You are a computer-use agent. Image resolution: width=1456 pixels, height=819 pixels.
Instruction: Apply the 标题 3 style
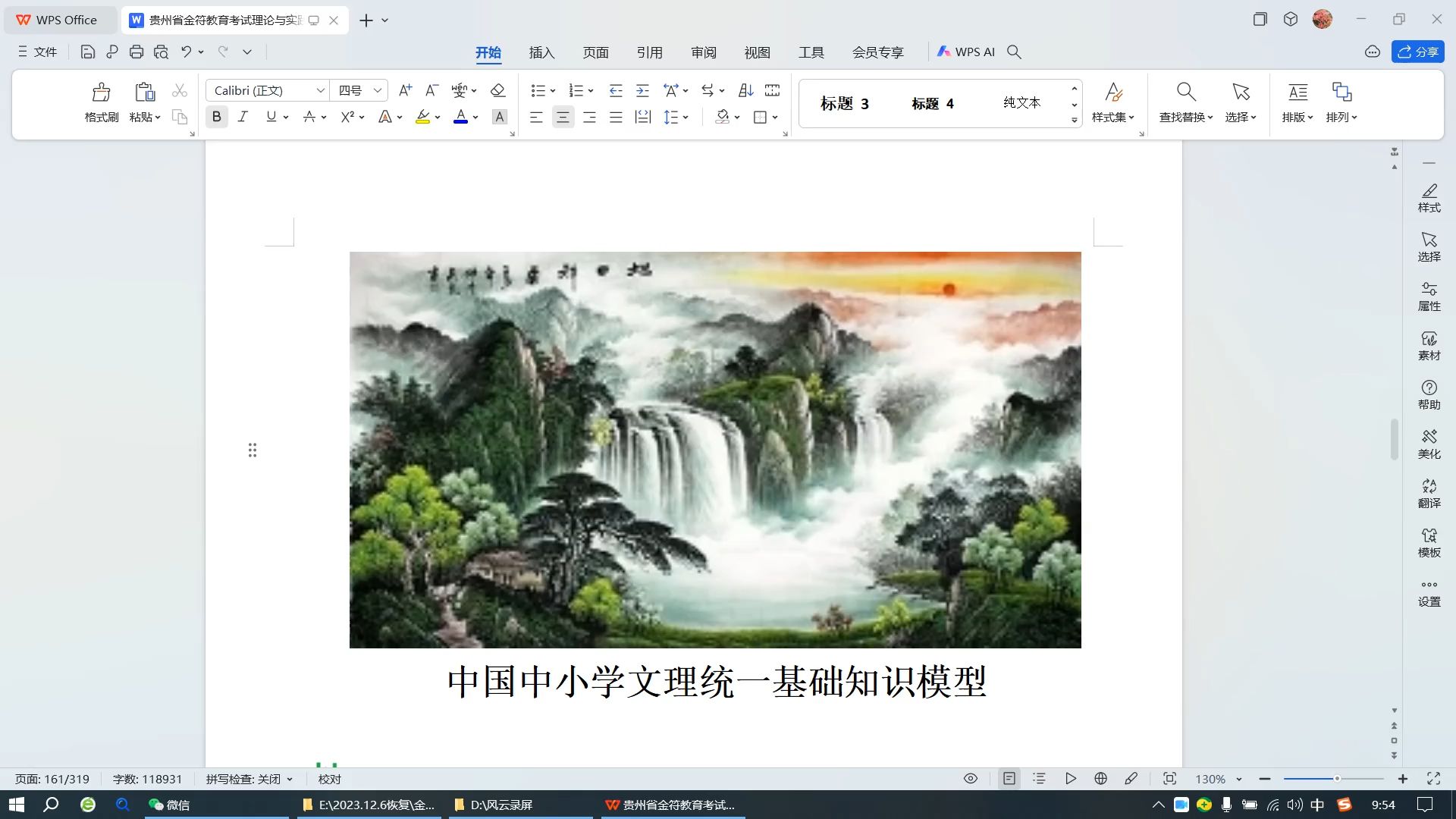(843, 103)
